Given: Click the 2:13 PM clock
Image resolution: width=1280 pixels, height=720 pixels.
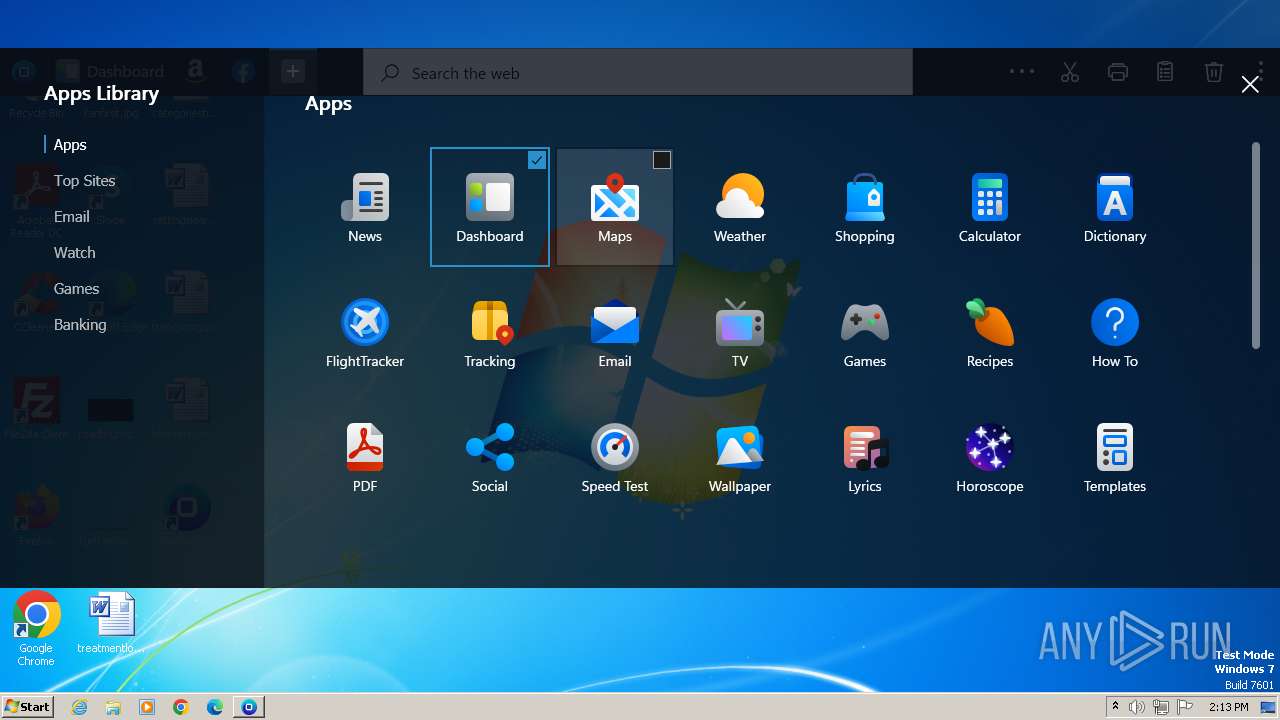Looking at the screenshot, I should [x=1228, y=707].
